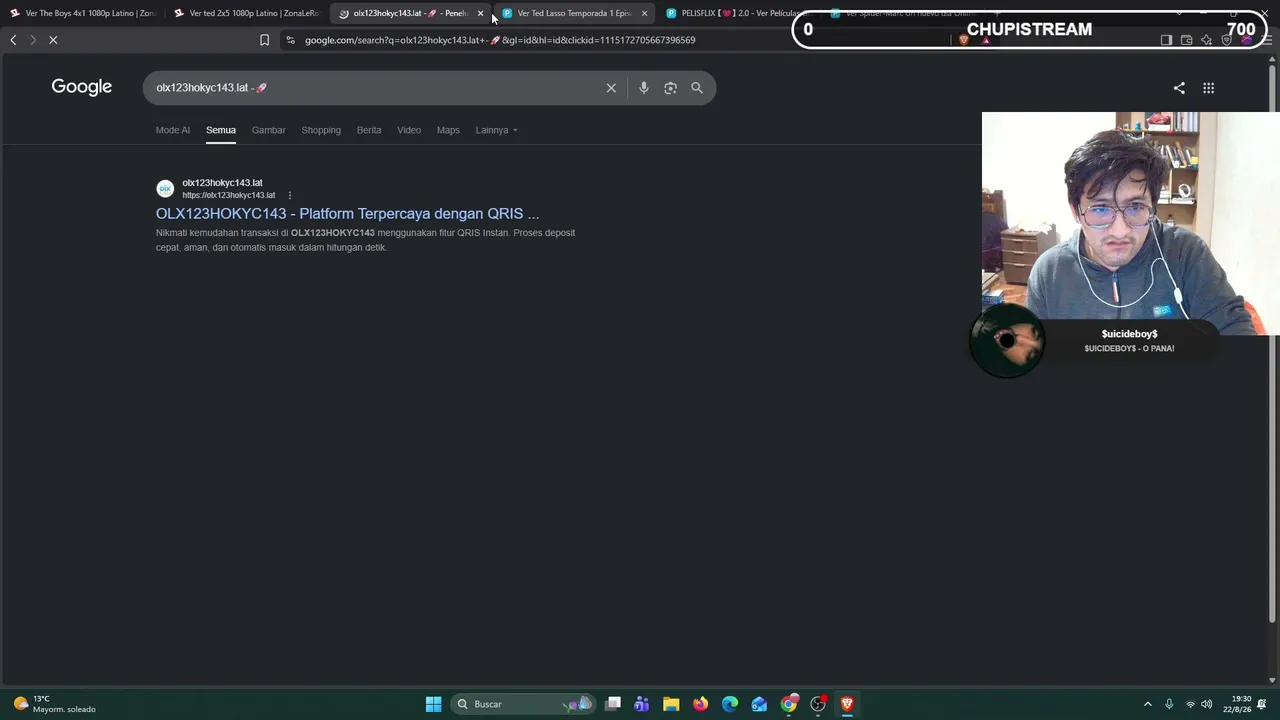
Task: Switch to Ver ted 2x5 1080p browser tab
Action: (245, 13)
